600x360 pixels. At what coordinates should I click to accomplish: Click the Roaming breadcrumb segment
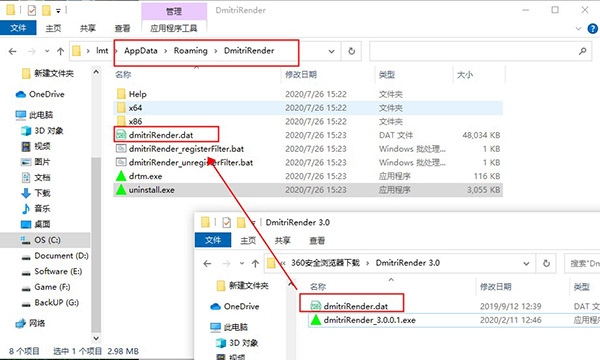point(191,50)
